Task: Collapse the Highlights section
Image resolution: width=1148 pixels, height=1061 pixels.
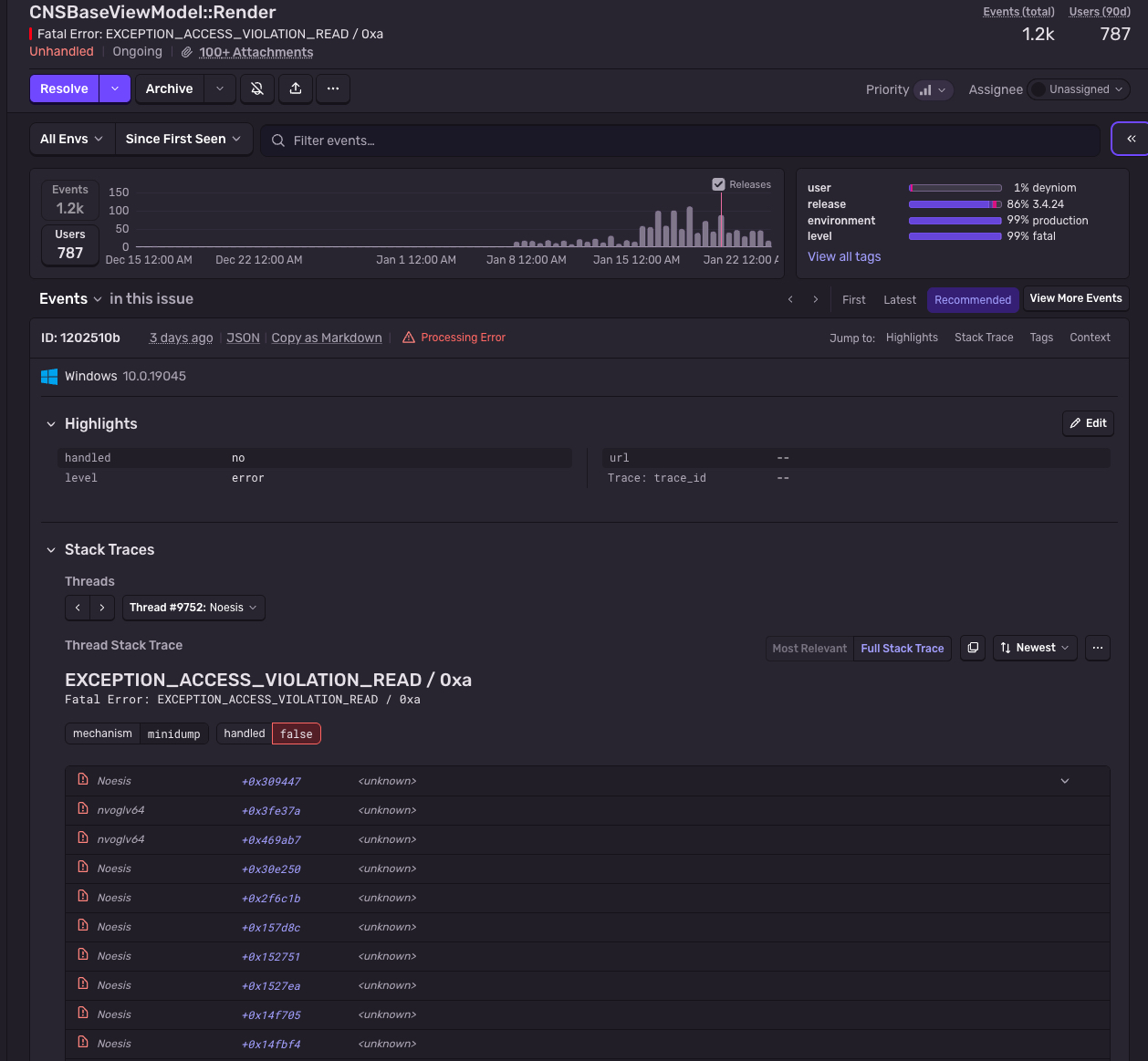Action: (51, 424)
